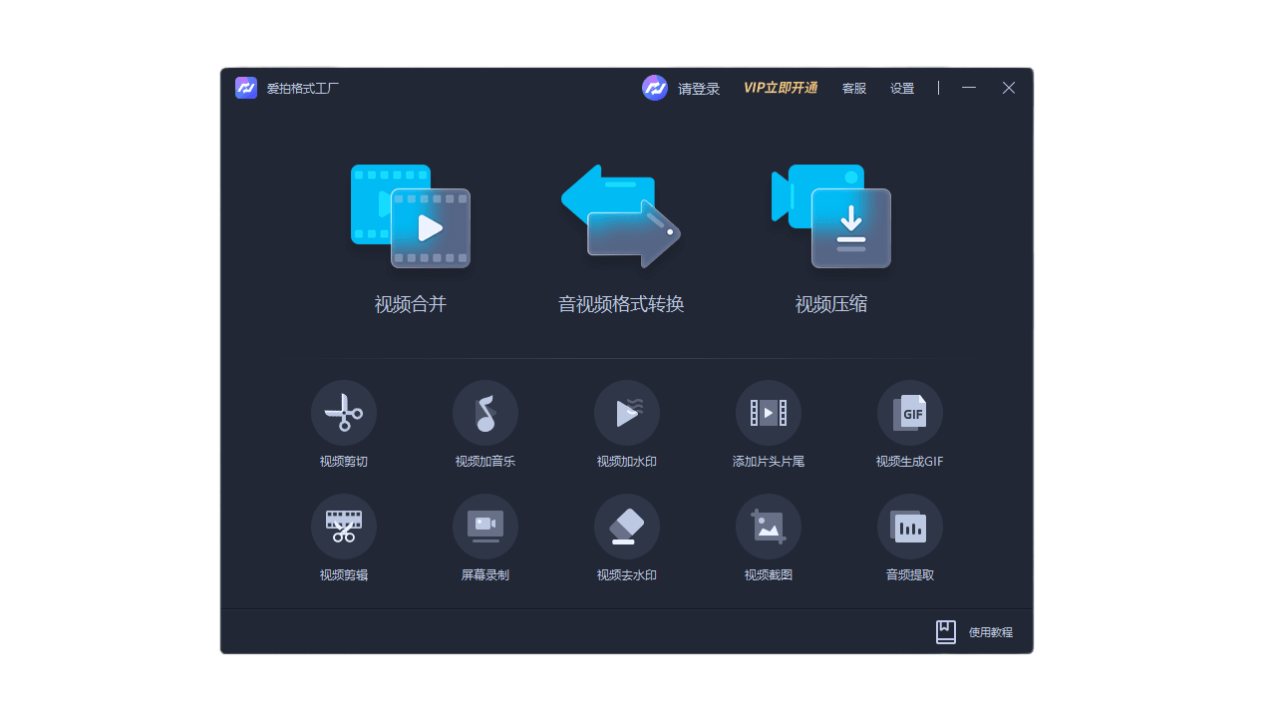The width and height of the screenshot is (1280, 720).
Task: Launch the 添加片头片尾 intro/outro tool
Action: 768,424
